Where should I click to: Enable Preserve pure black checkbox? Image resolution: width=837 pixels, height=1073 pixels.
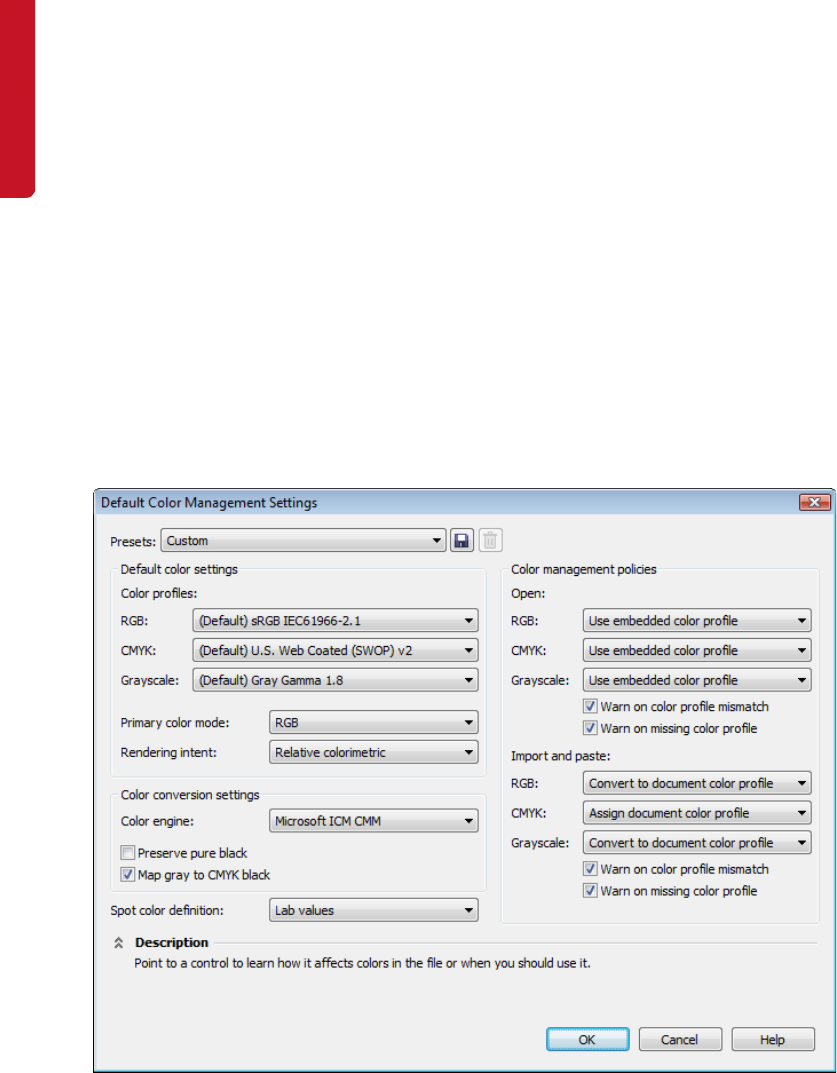tap(127, 853)
